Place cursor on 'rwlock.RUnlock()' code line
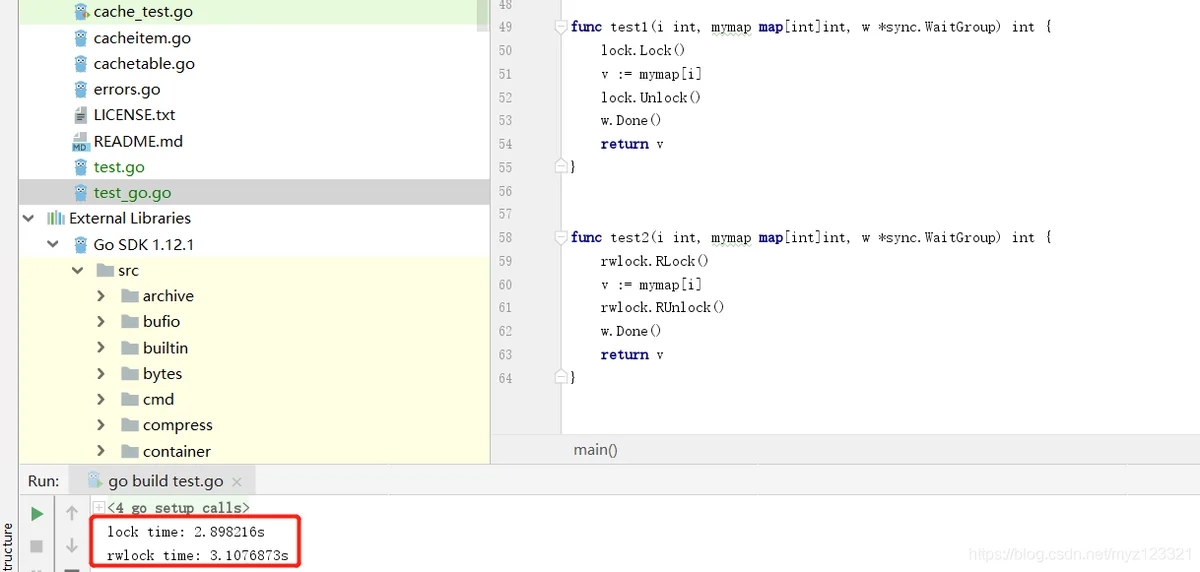 (x=663, y=308)
